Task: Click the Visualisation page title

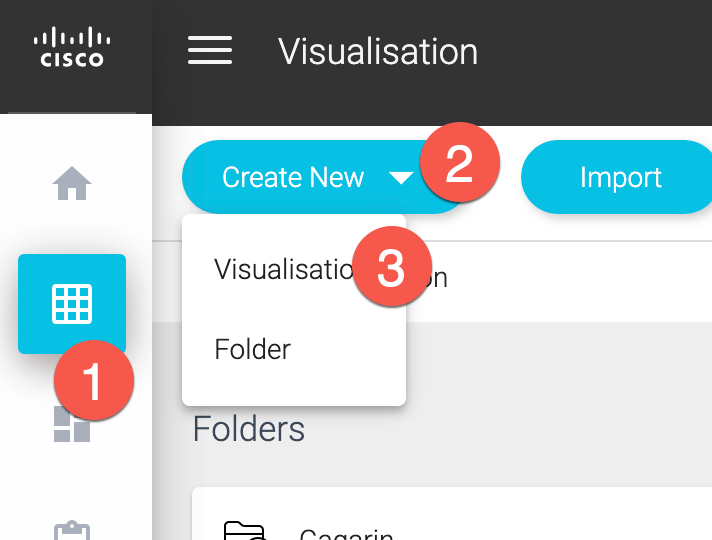Action: point(378,51)
